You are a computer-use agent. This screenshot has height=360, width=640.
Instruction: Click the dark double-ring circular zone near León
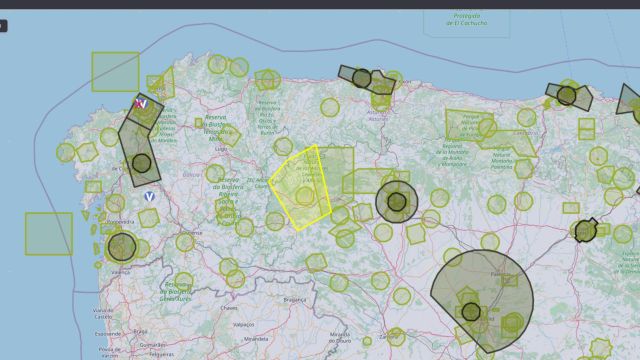click(x=397, y=202)
